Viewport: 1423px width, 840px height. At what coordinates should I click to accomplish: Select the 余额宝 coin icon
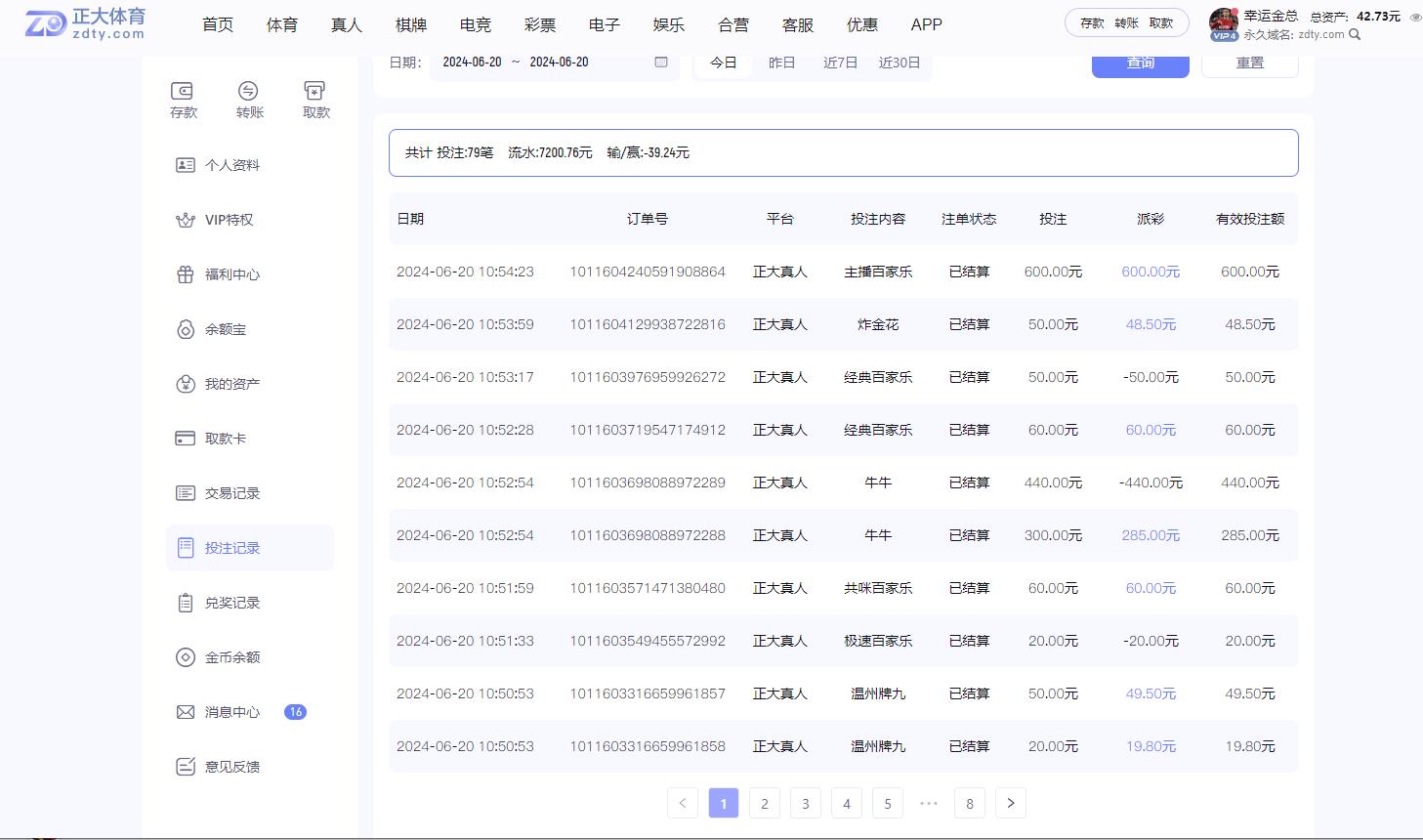coord(185,329)
